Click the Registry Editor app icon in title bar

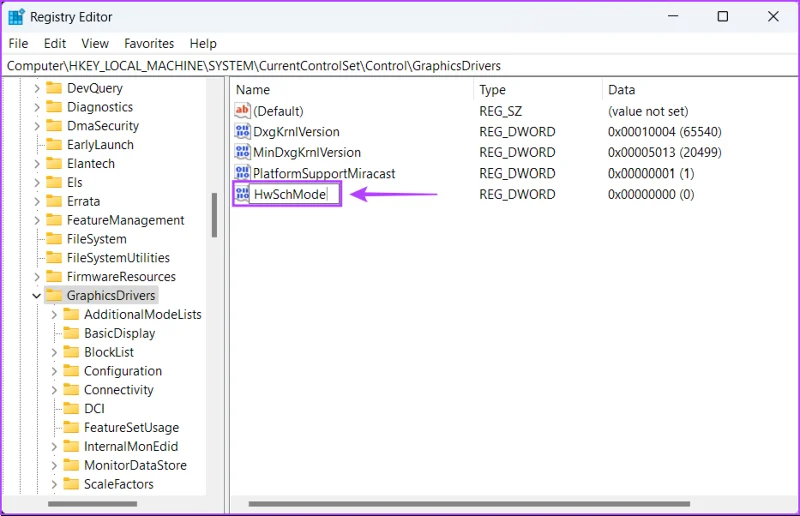(x=16, y=17)
